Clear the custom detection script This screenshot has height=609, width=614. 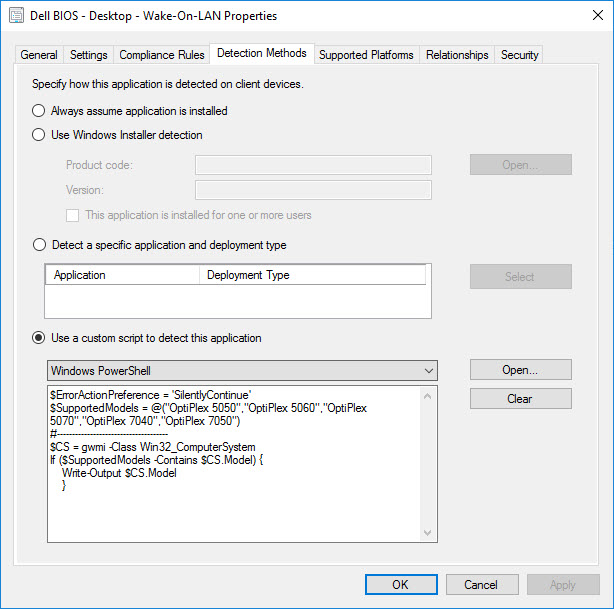[520, 398]
